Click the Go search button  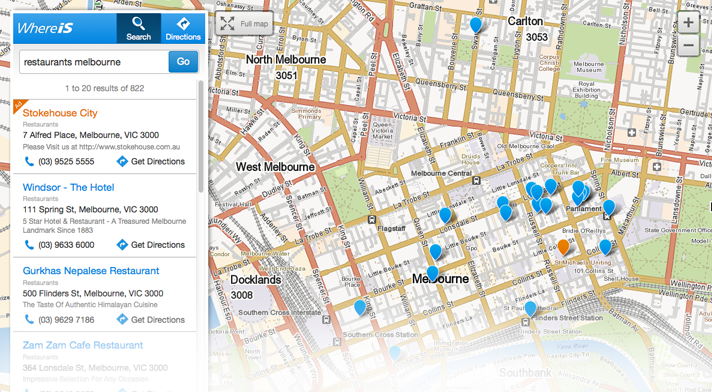pos(183,62)
